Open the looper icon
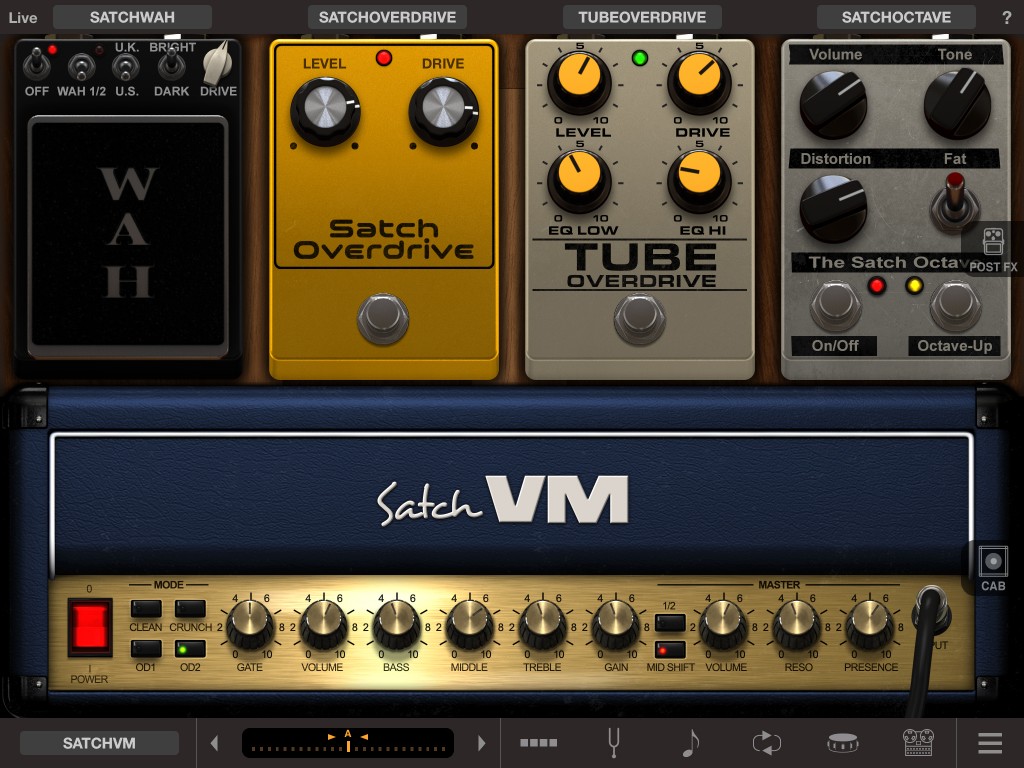The width and height of the screenshot is (1024, 768). click(766, 743)
